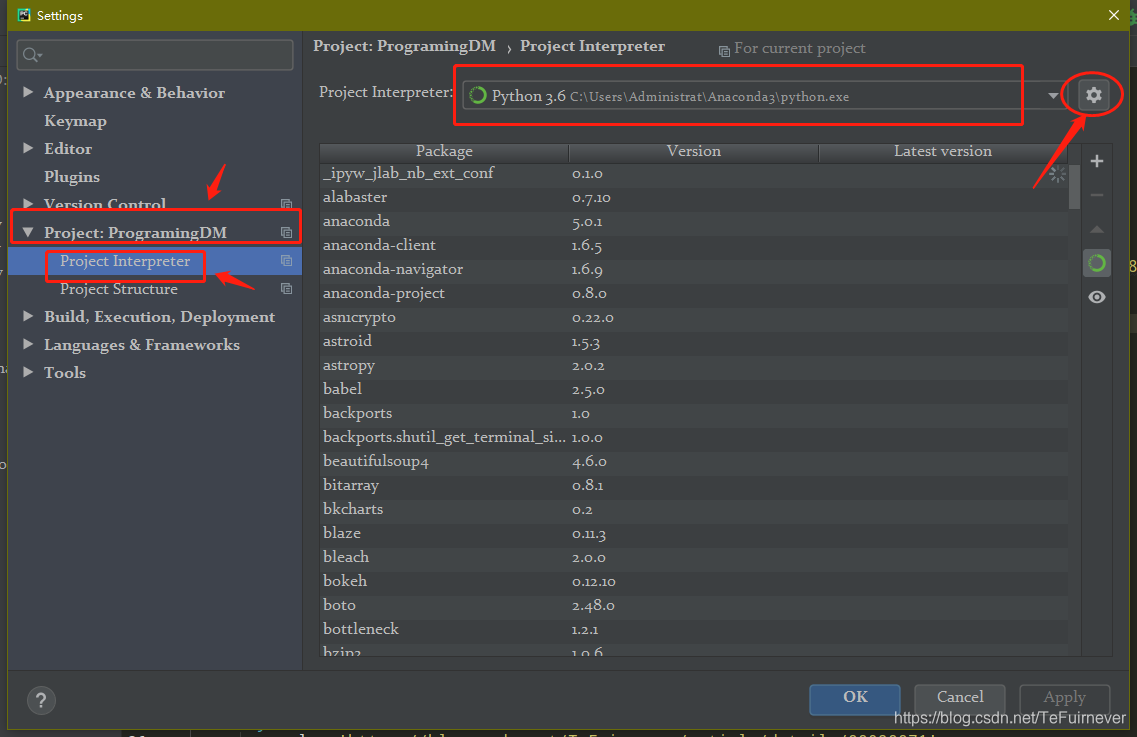
Task: Select the beautifulsoup4 package row
Action: (x=693, y=461)
